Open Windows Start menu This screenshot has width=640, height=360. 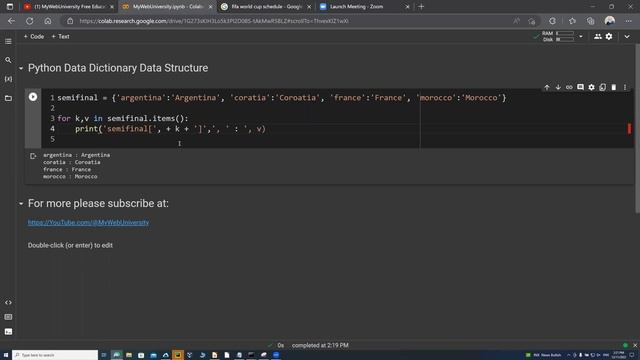tap(6, 355)
